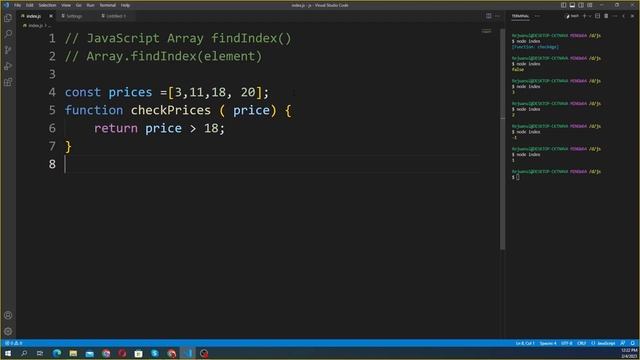Open the Terminal menu

[x=108, y=5]
